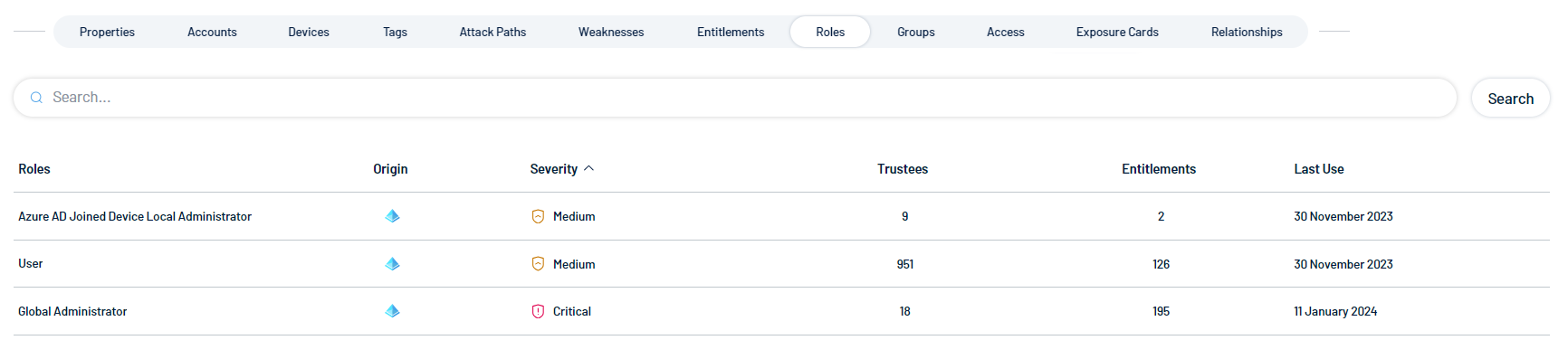Screen dimensions: 1568x359
Task: Go to the Exposure Cards tab
Action: (x=1117, y=32)
